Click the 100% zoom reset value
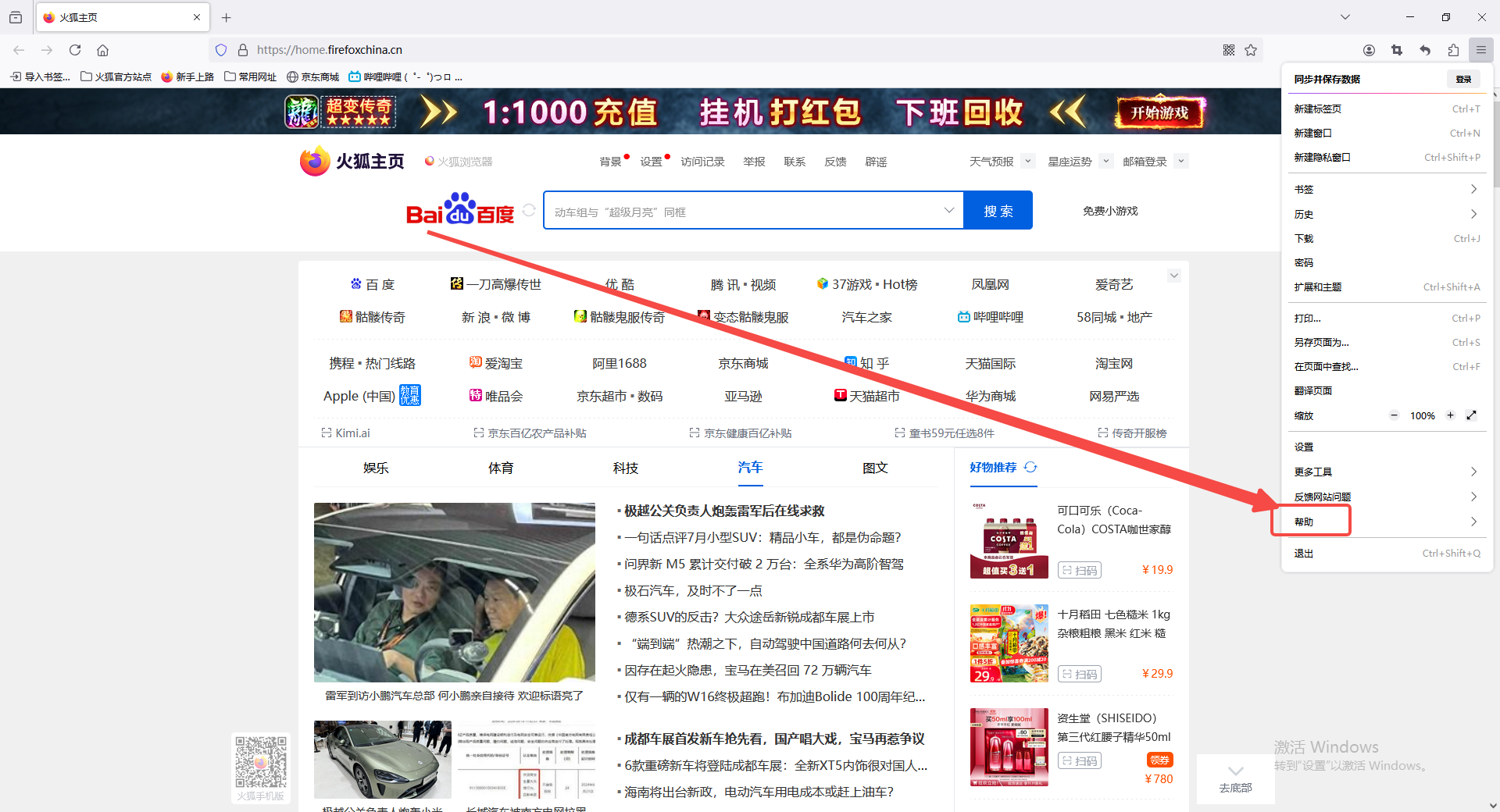This screenshot has height=812, width=1500. click(1423, 416)
